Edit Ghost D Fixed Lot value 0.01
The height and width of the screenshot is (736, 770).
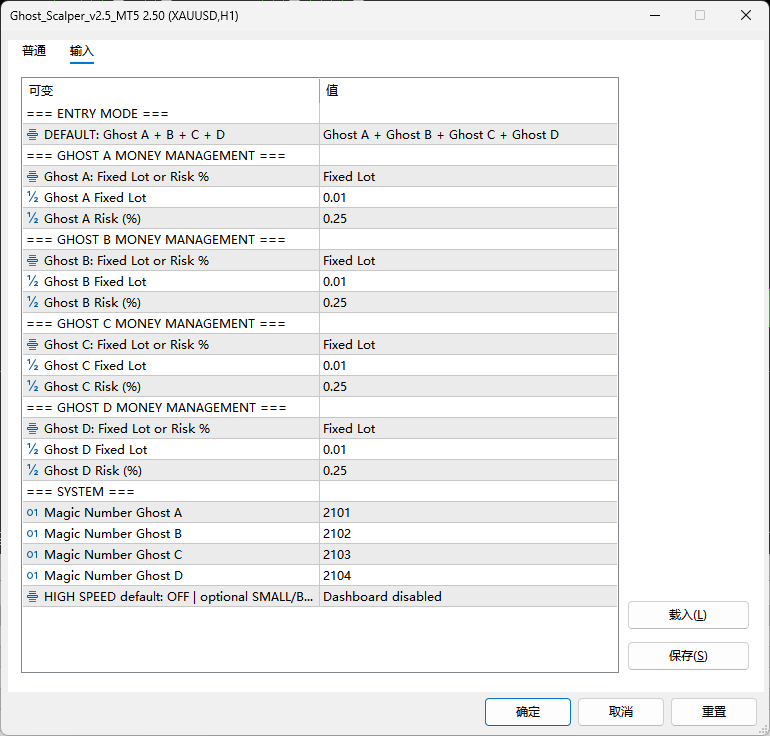[x=468, y=449]
